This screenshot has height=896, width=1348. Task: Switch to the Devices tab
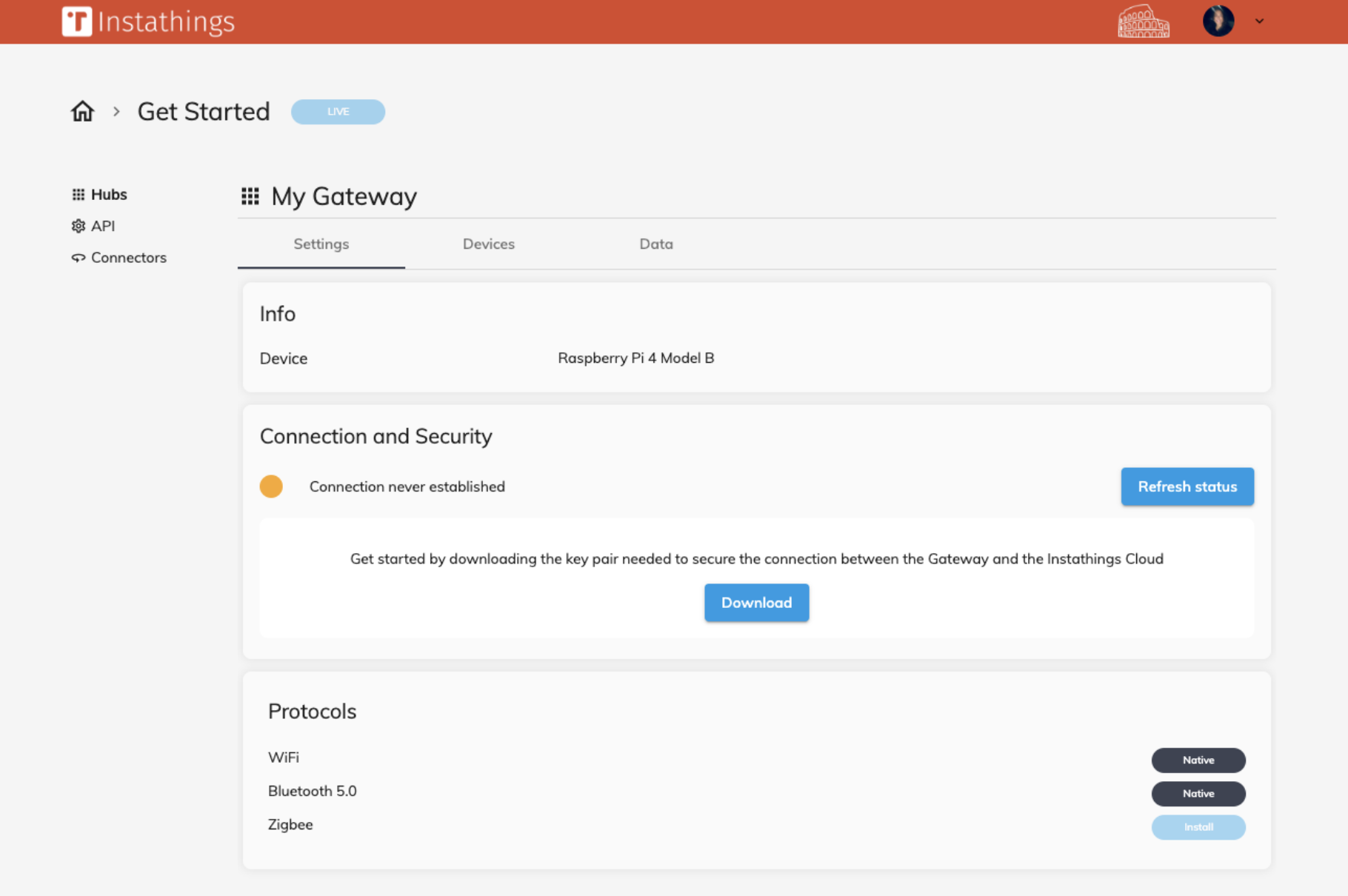click(489, 244)
